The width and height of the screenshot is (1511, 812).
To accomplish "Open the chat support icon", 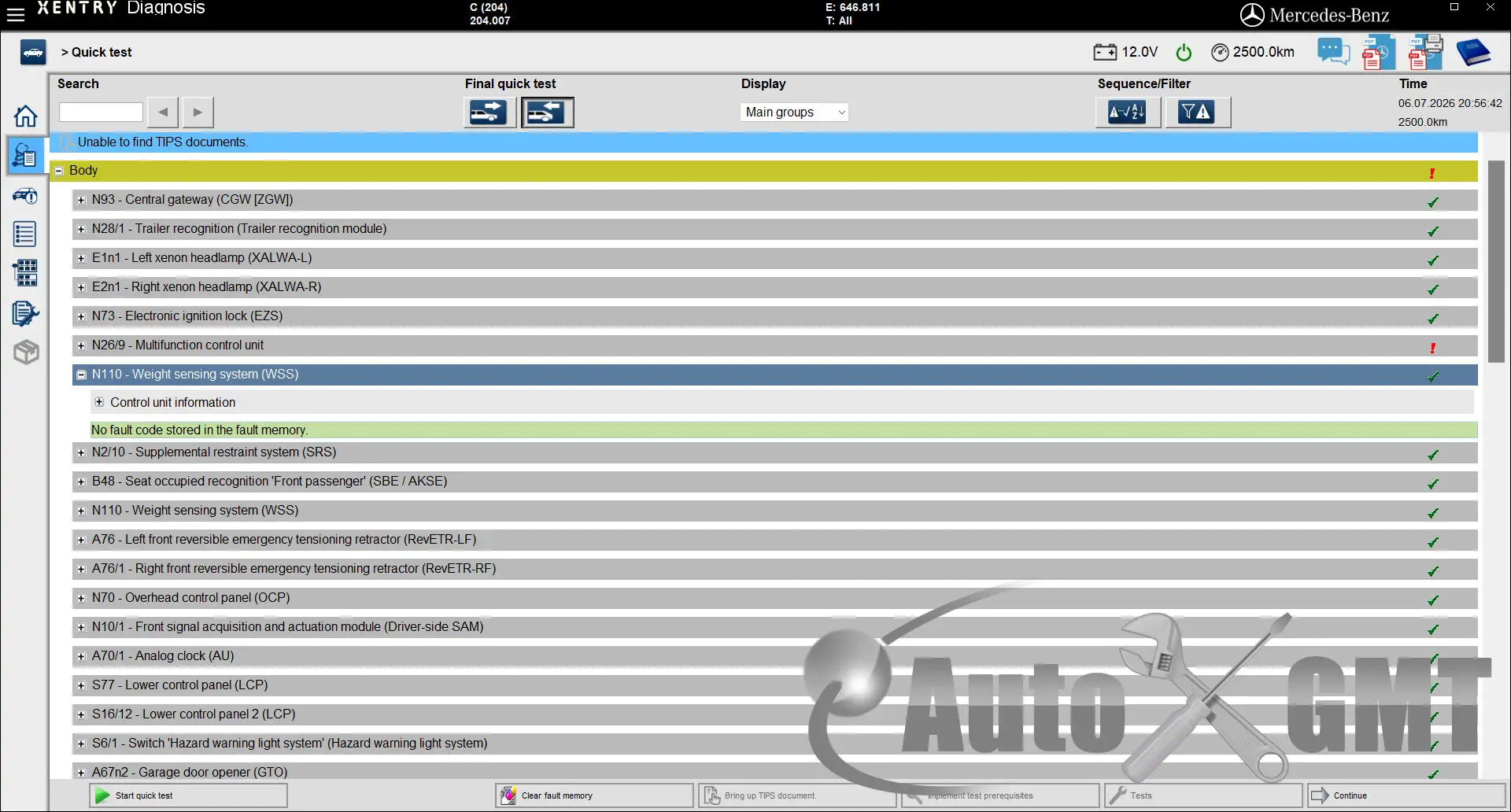I will [x=1333, y=52].
